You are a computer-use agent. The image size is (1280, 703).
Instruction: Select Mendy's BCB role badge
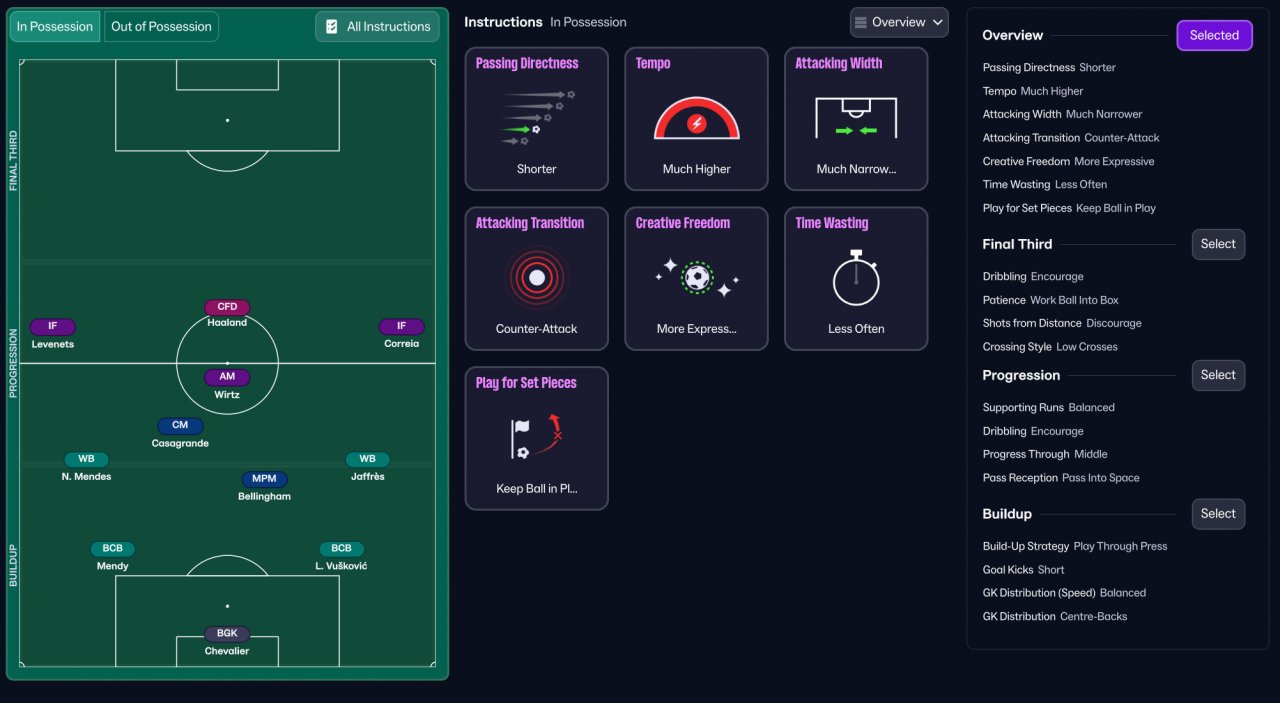coord(113,548)
